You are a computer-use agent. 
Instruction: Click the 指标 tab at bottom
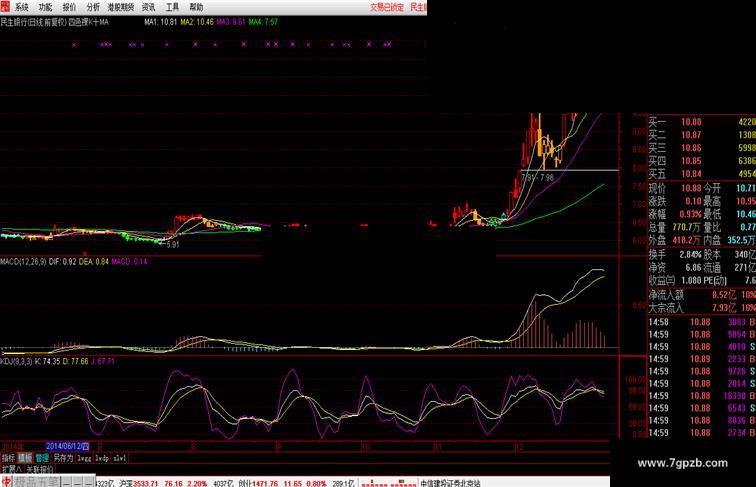pyautogui.click(x=9, y=458)
